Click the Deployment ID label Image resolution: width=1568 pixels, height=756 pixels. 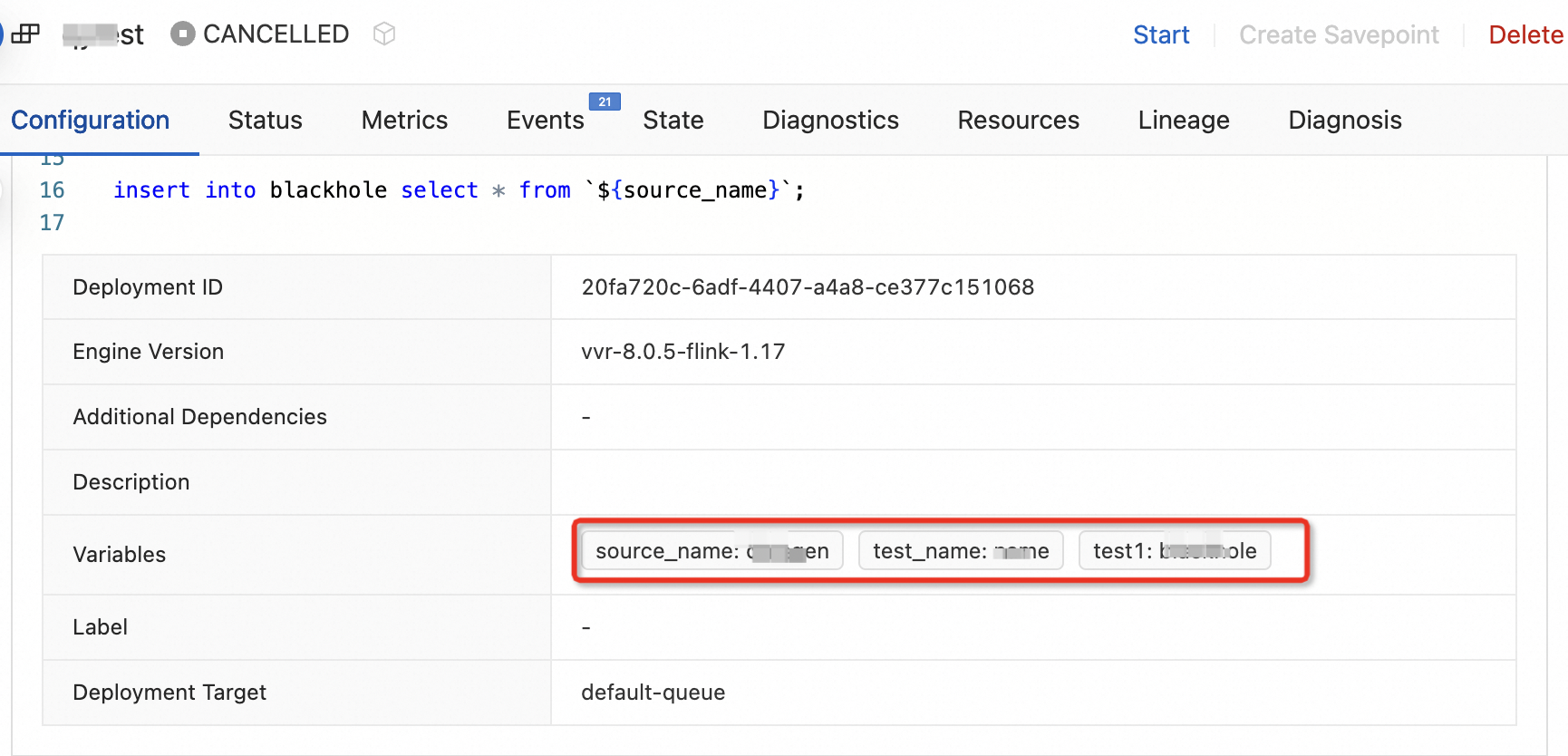click(x=148, y=287)
